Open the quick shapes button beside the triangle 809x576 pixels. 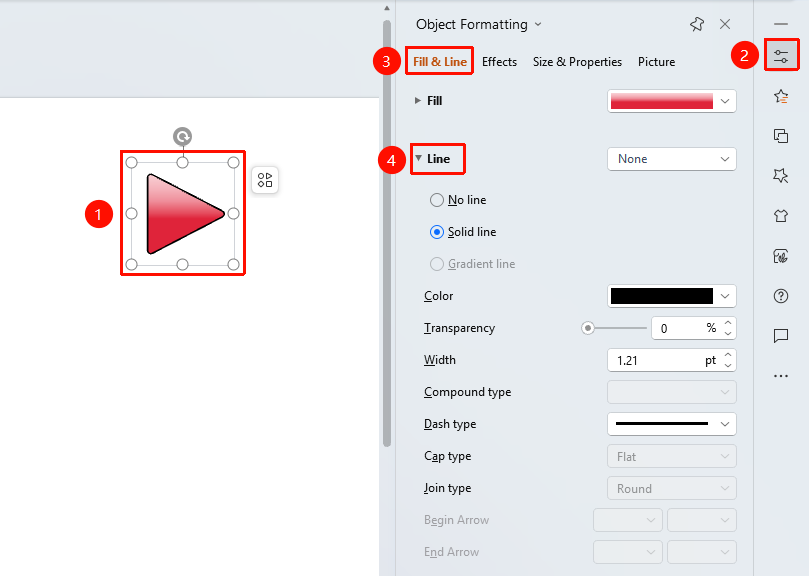point(265,180)
